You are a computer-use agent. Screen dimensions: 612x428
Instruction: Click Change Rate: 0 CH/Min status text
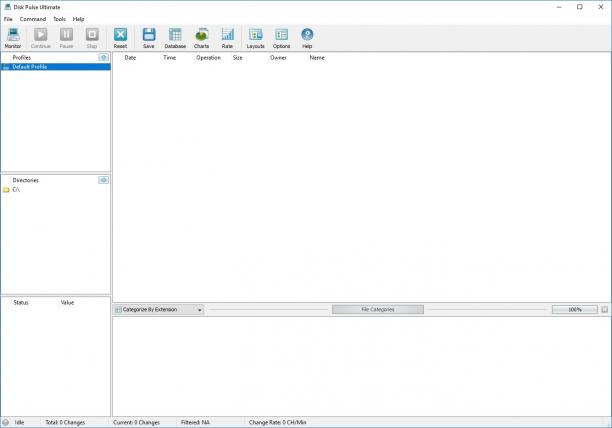pos(278,422)
